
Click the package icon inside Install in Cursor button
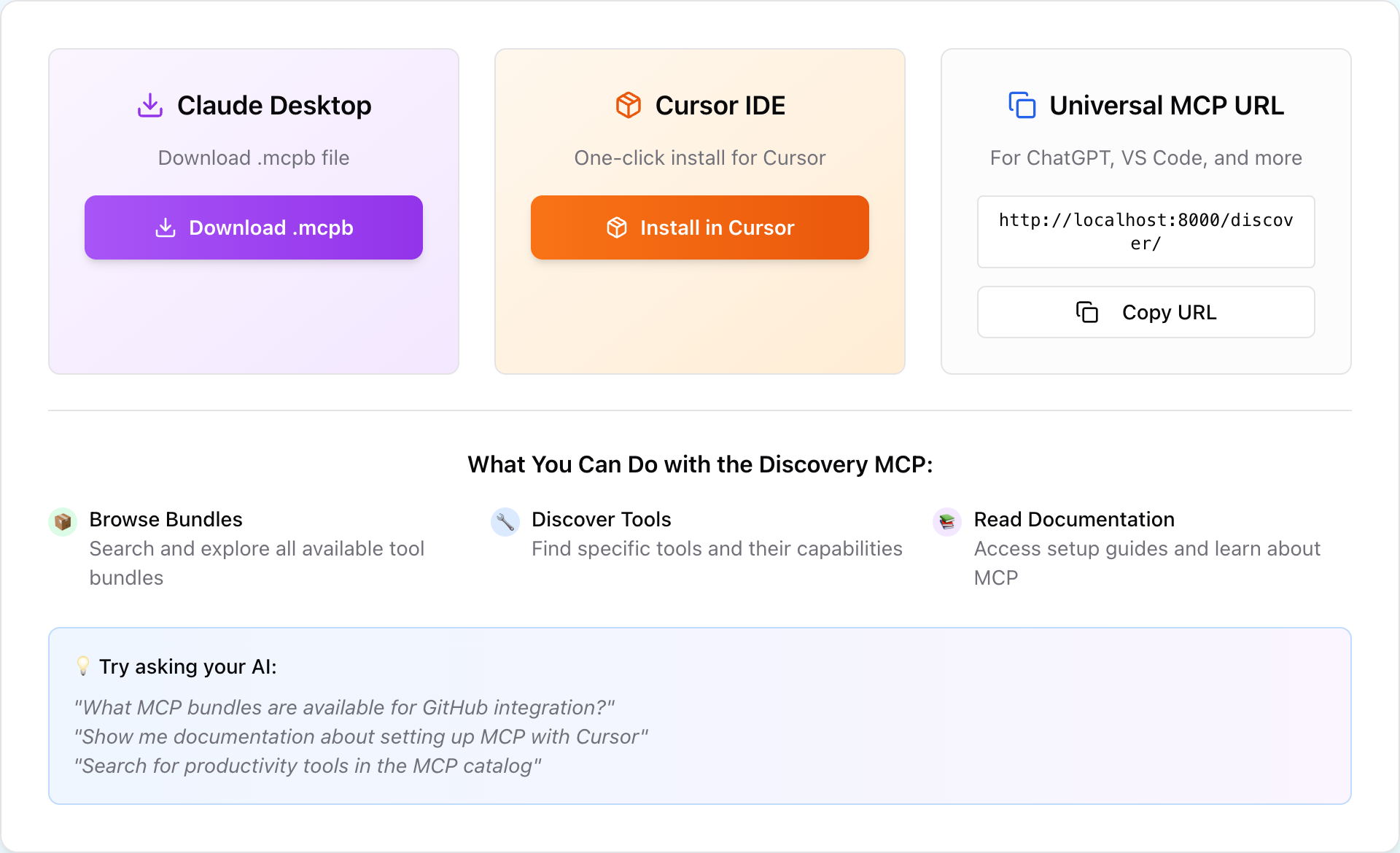point(617,227)
